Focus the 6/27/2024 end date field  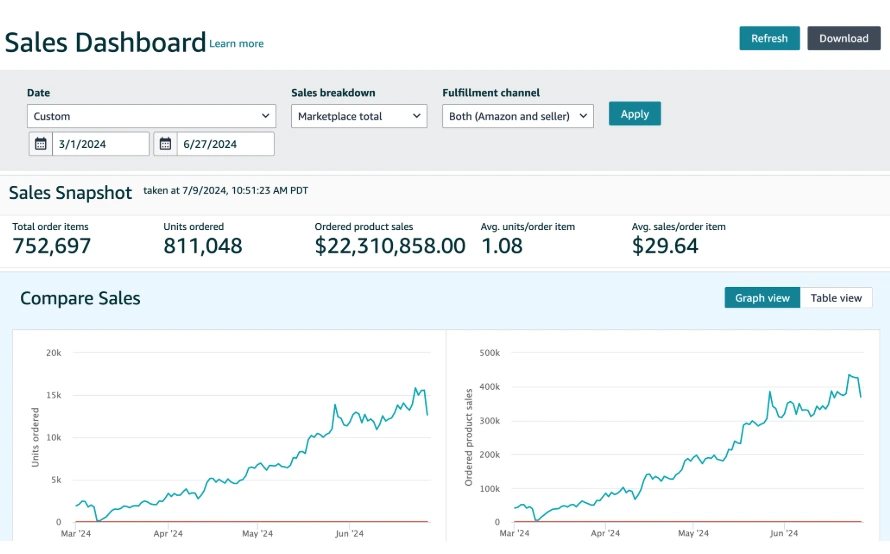click(x=225, y=144)
